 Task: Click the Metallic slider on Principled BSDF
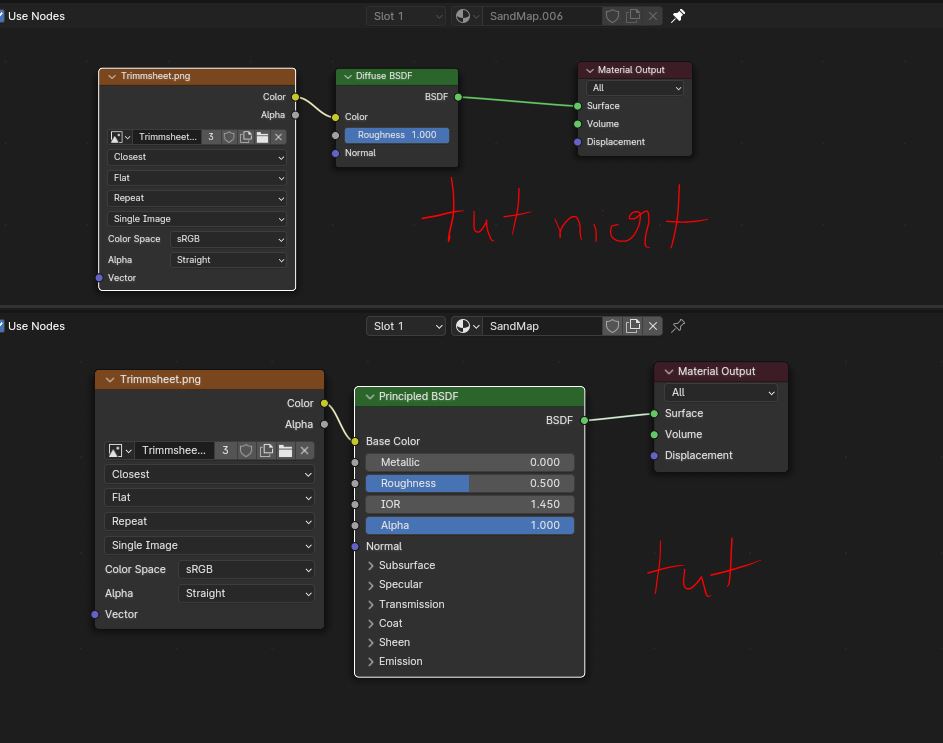469,462
